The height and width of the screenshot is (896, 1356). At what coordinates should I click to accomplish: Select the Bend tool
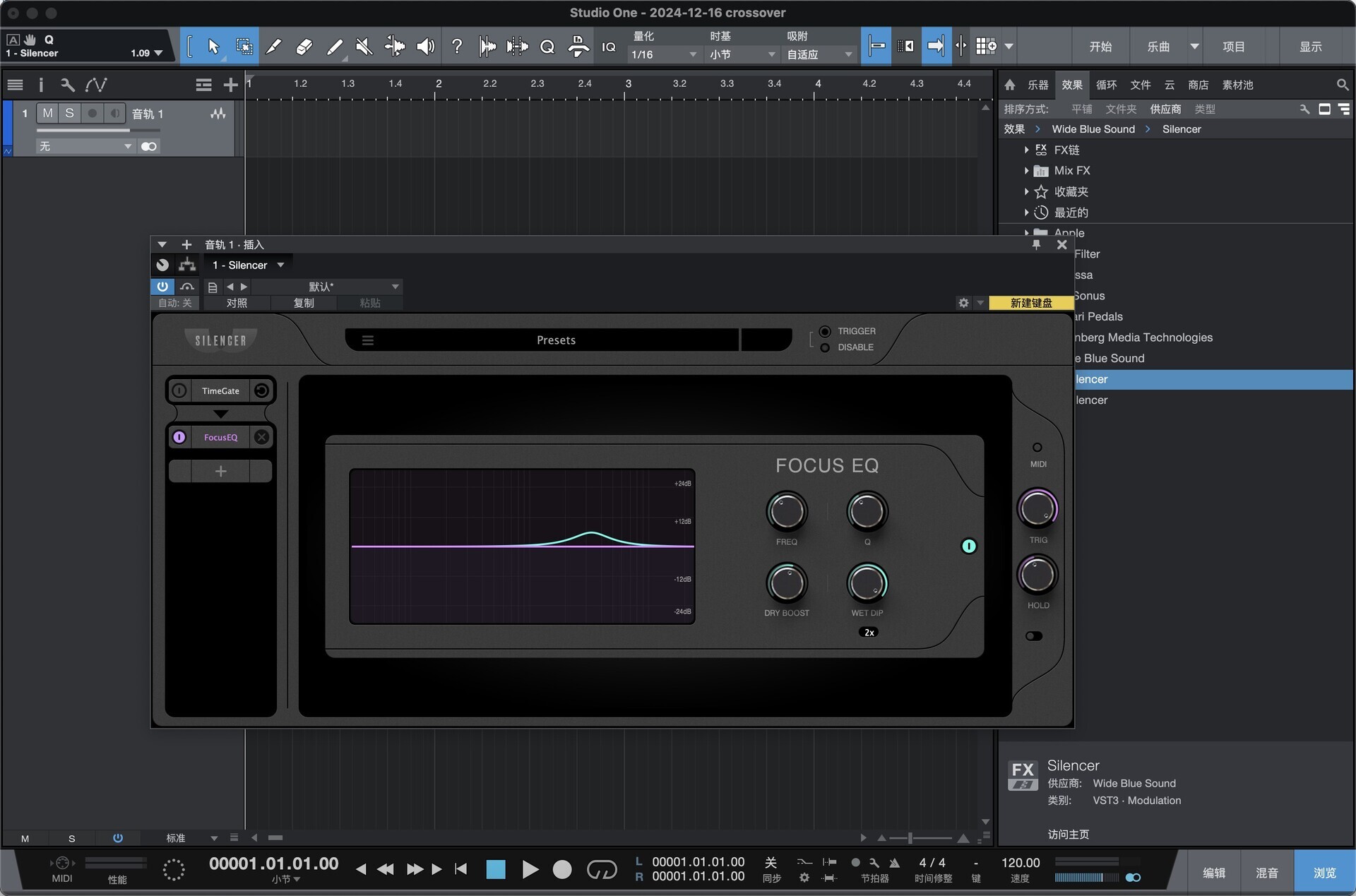[x=395, y=47]
